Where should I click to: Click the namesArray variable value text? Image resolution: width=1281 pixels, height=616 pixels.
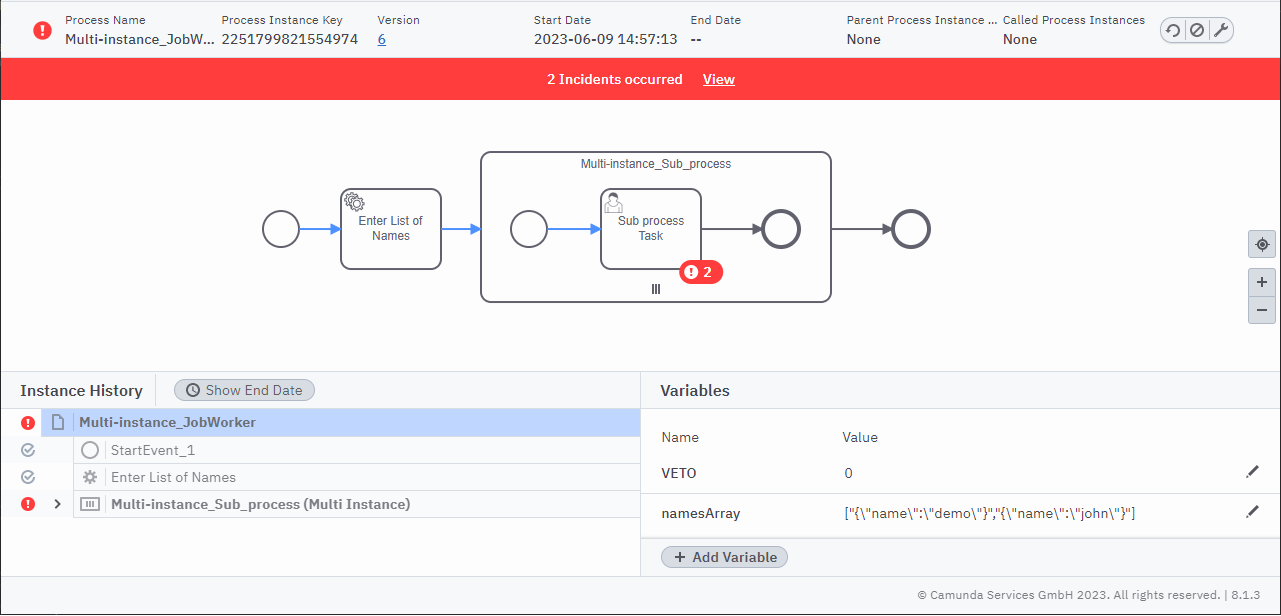coord(990,513)
